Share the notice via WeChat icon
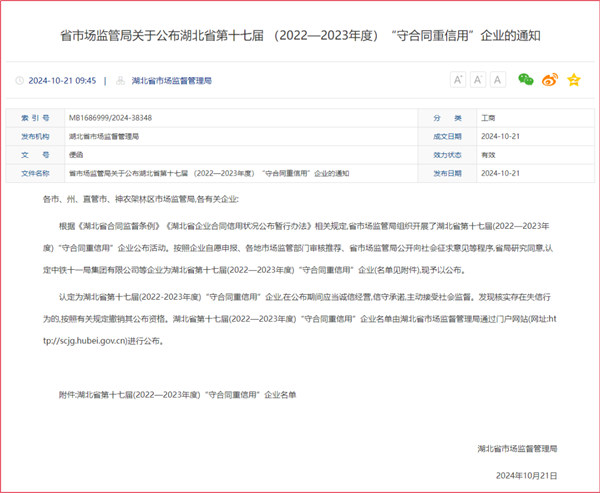 coord(525,79)
